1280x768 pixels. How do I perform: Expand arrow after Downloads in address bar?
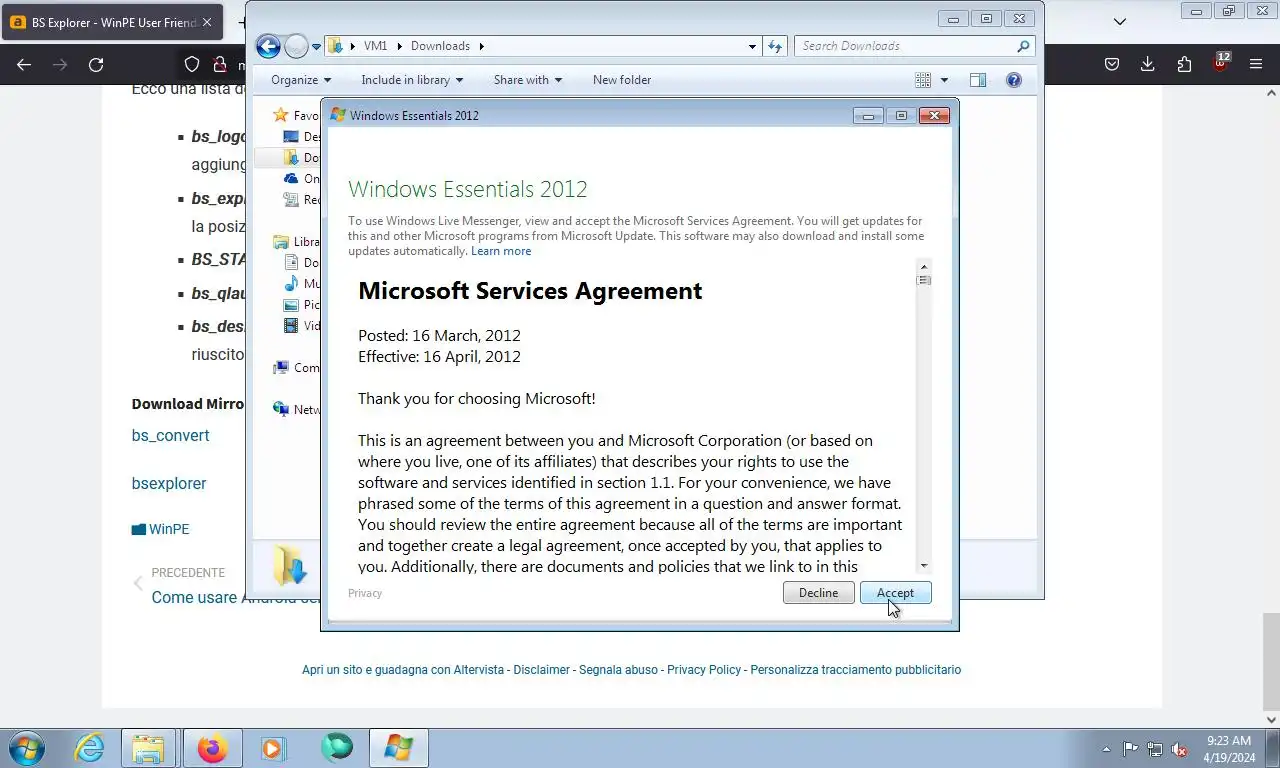pos(481,46)
